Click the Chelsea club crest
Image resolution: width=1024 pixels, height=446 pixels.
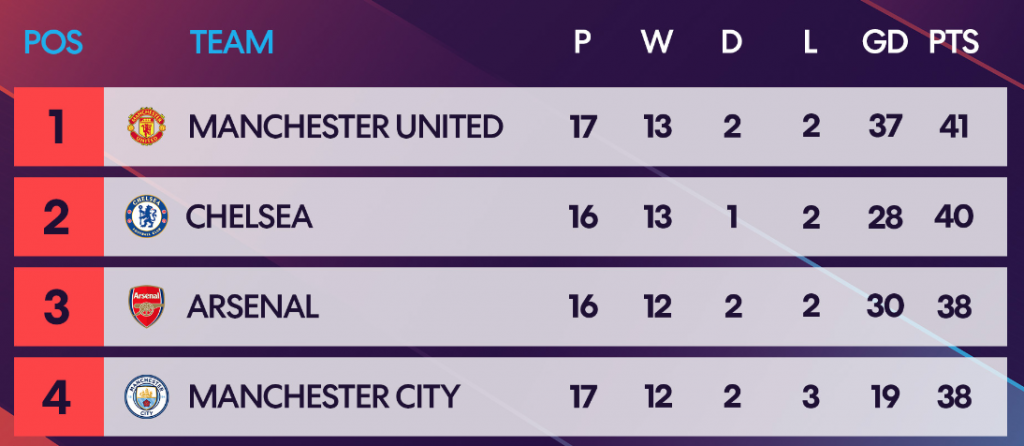click(x=147, y=217)
